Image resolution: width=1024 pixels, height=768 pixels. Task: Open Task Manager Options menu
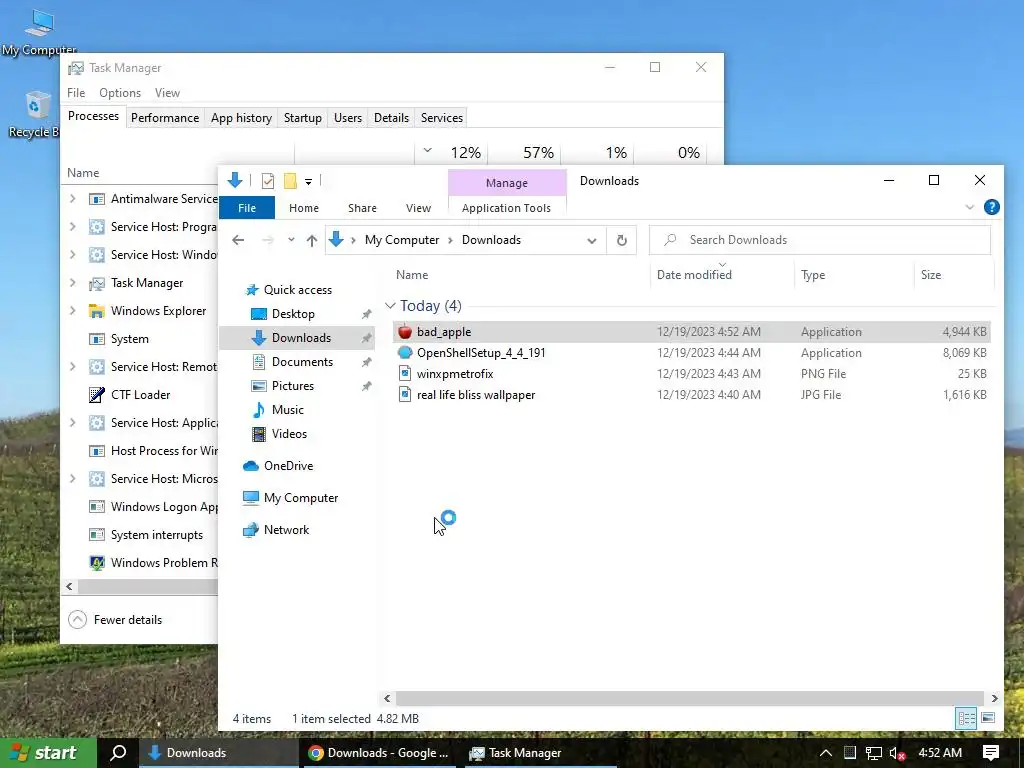(x=120, y=93)
